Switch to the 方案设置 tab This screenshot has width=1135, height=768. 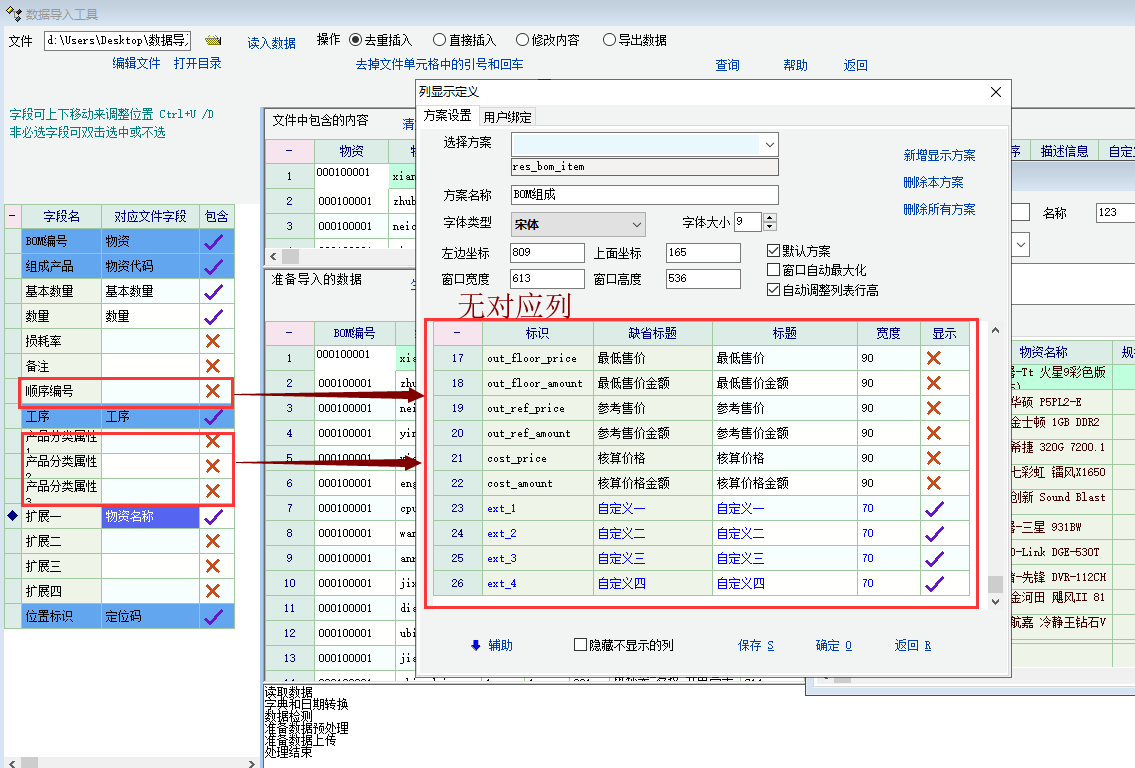click(447, 116)
